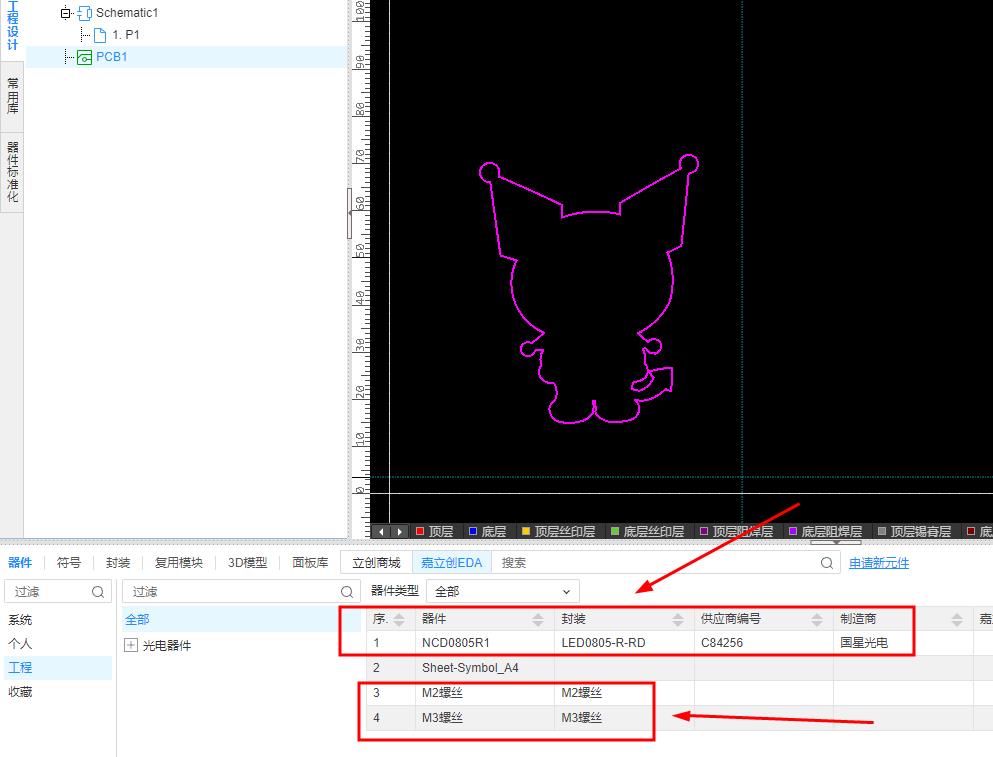Click the red 顶层 color swatch

(420, 531)
